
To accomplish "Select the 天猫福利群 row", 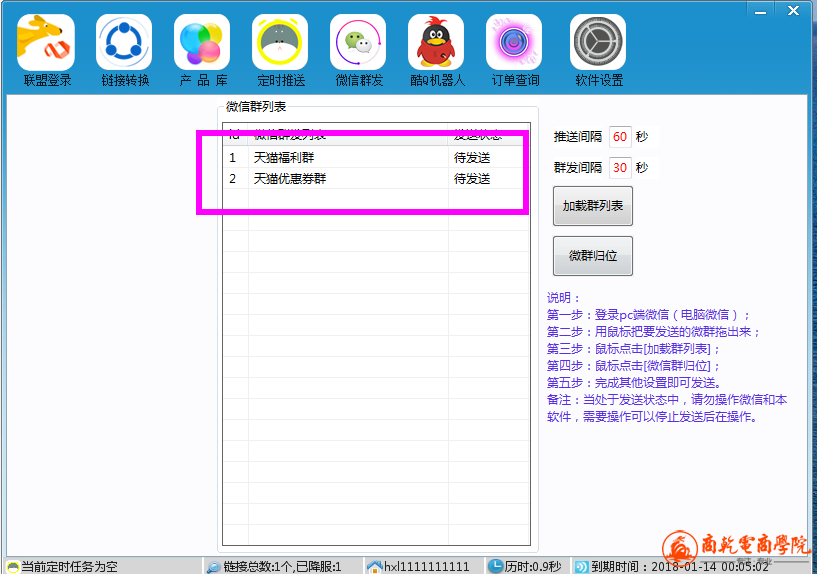I will [376, 157].
